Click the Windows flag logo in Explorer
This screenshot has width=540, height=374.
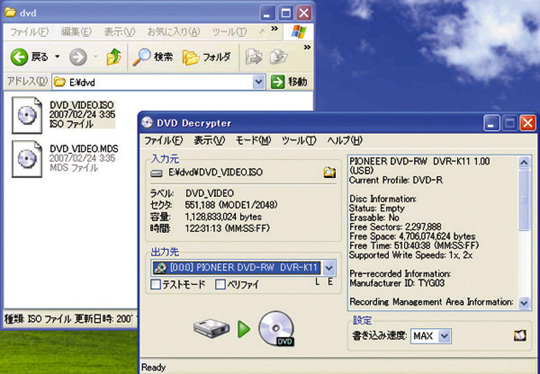299,32
